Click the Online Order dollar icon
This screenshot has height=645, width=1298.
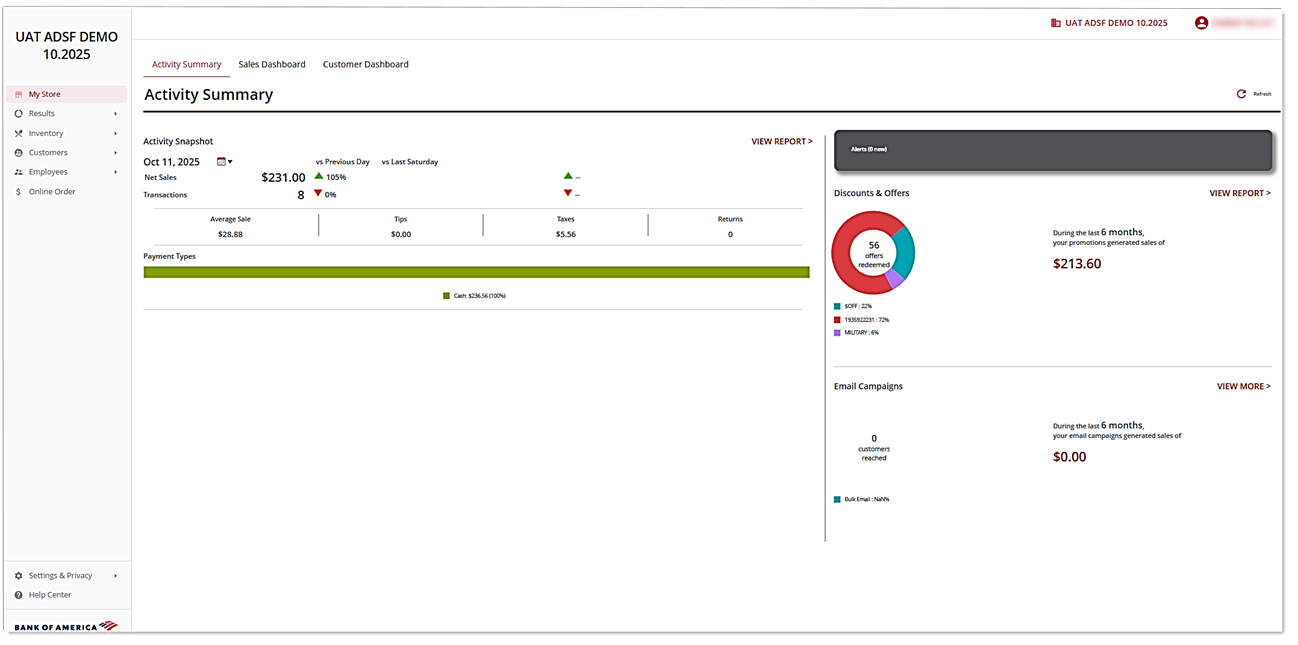click(x=17, y=191)
